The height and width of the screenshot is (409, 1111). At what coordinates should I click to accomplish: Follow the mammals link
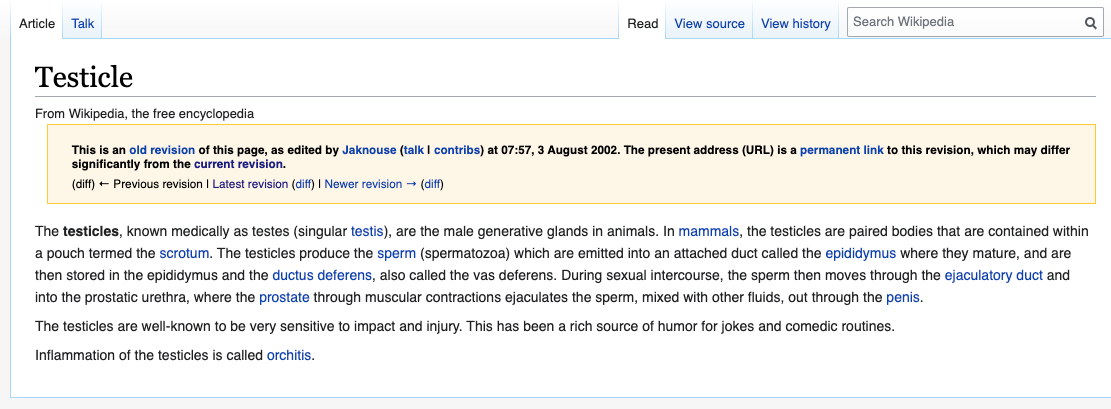pyautogui.click(x=709, y=231)
